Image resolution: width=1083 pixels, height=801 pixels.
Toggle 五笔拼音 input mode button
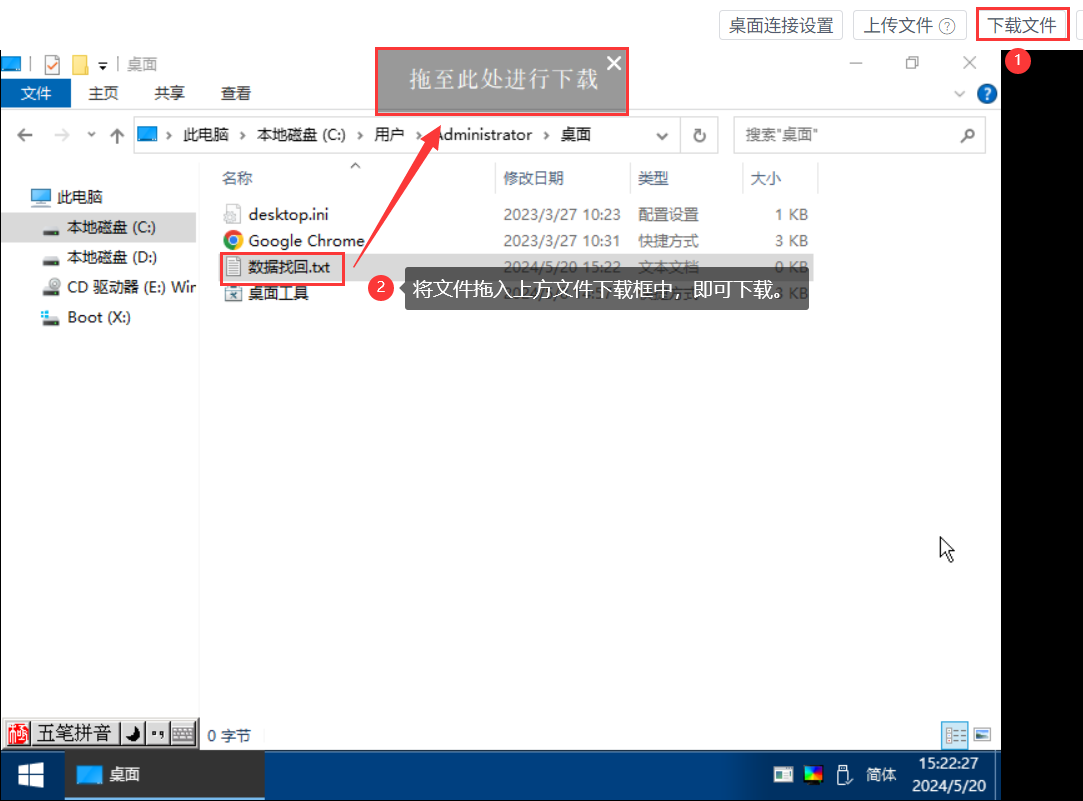coord(74,733)
